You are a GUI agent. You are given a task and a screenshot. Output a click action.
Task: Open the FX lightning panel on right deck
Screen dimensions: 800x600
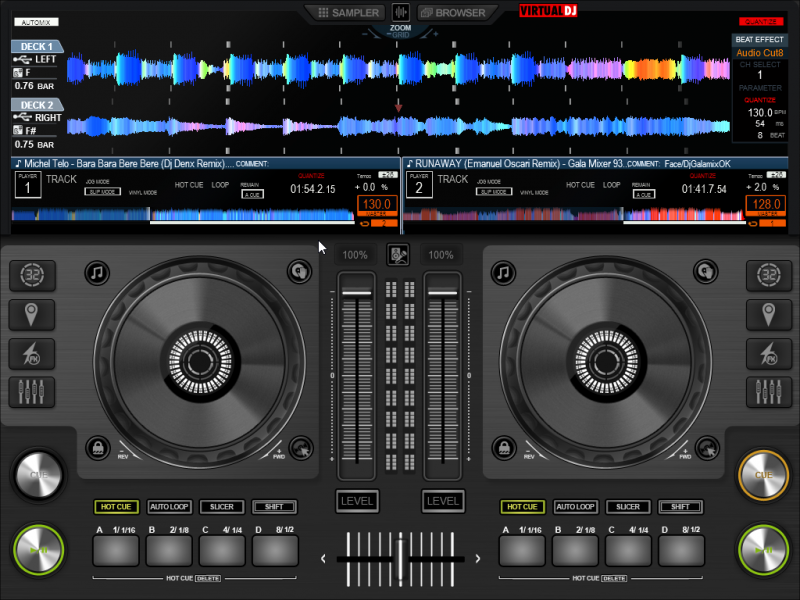(769, 354)
